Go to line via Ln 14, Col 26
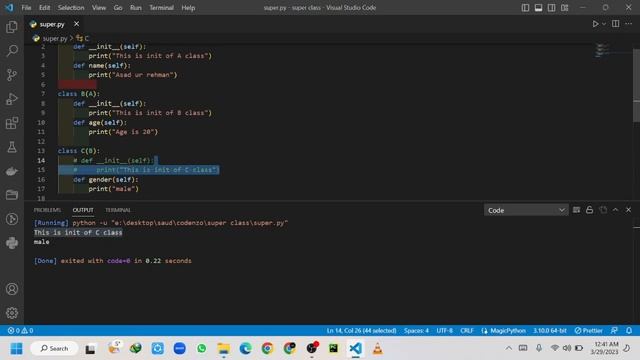Image resolution: width=640 pixels, height=360 pixels. [x=361, y=330]
